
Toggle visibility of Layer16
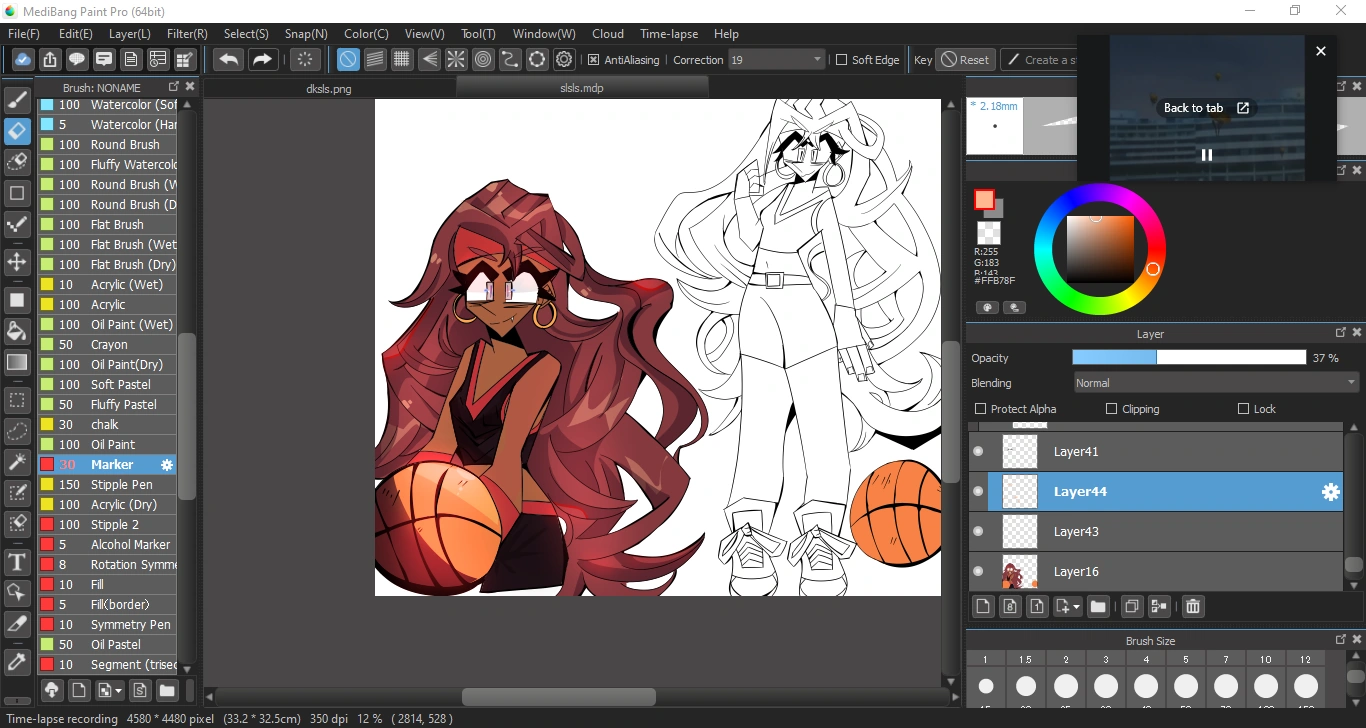pos(977,571)
